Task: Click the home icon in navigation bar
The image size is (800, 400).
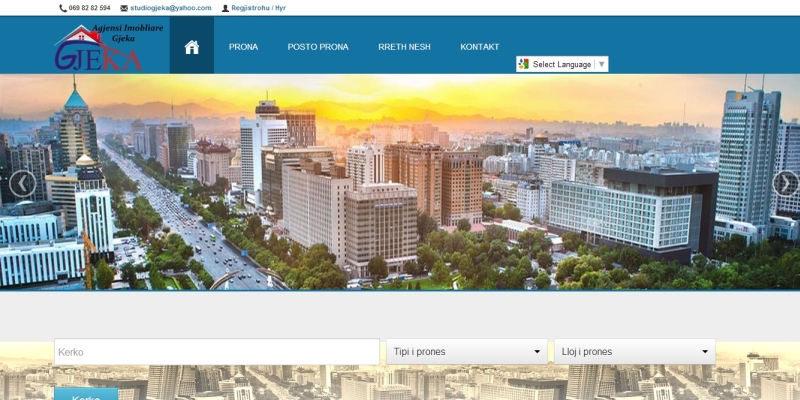Action: click(192, 46)
